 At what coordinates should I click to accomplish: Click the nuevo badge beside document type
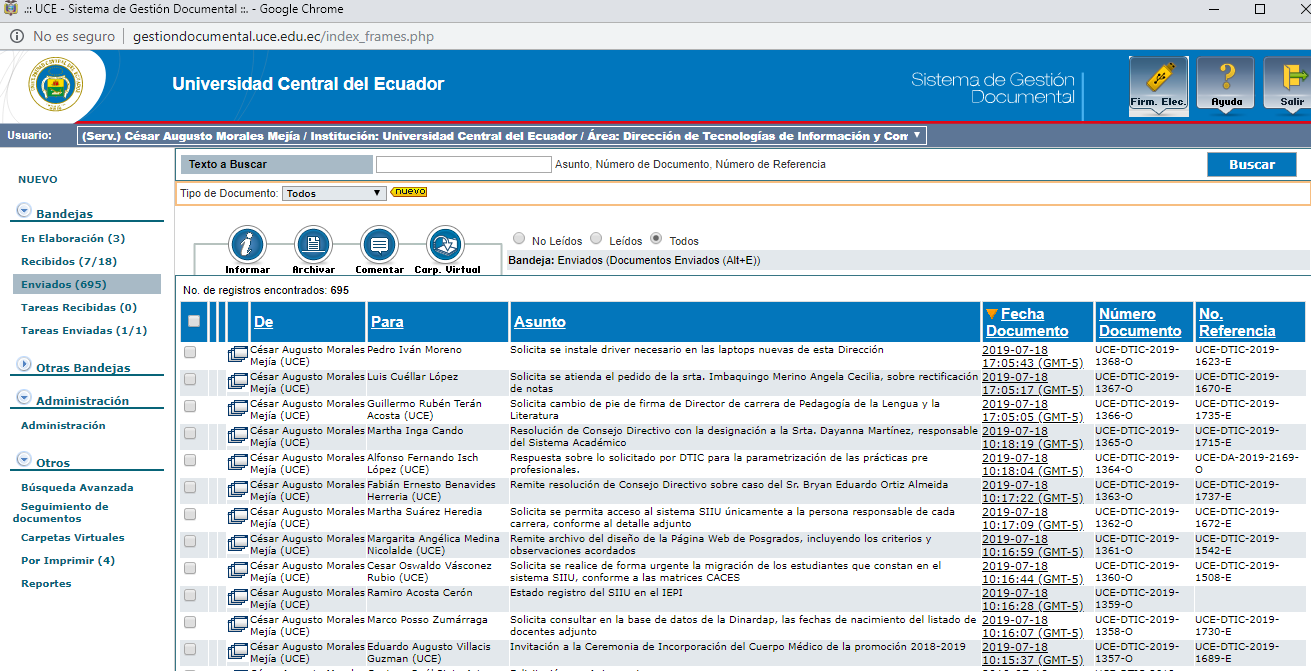409,192
